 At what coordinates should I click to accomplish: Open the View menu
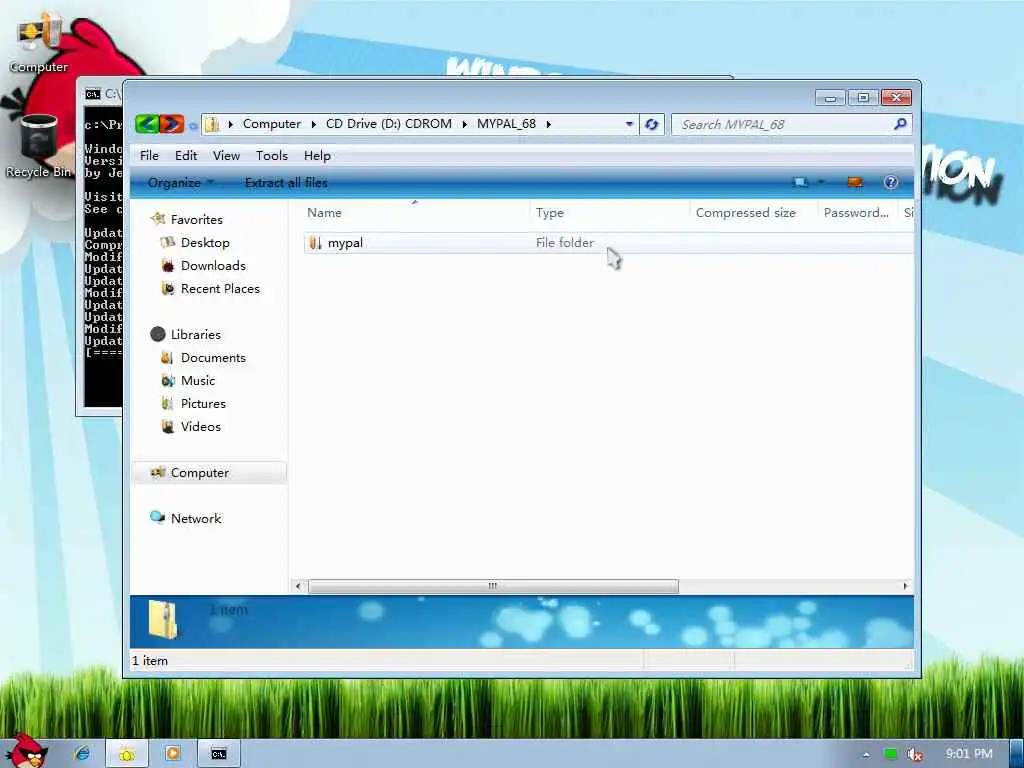coord(226,155)
